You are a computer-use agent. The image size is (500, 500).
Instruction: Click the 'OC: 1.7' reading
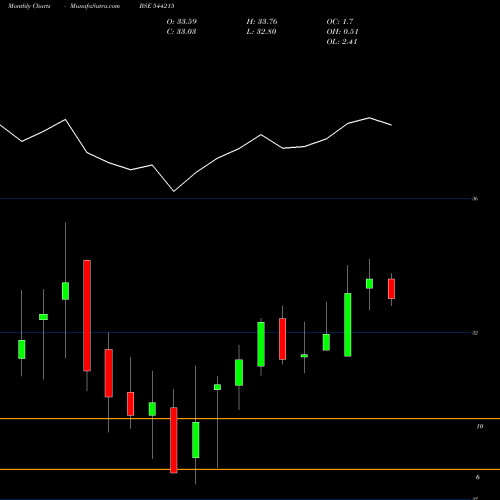(340, 22)
